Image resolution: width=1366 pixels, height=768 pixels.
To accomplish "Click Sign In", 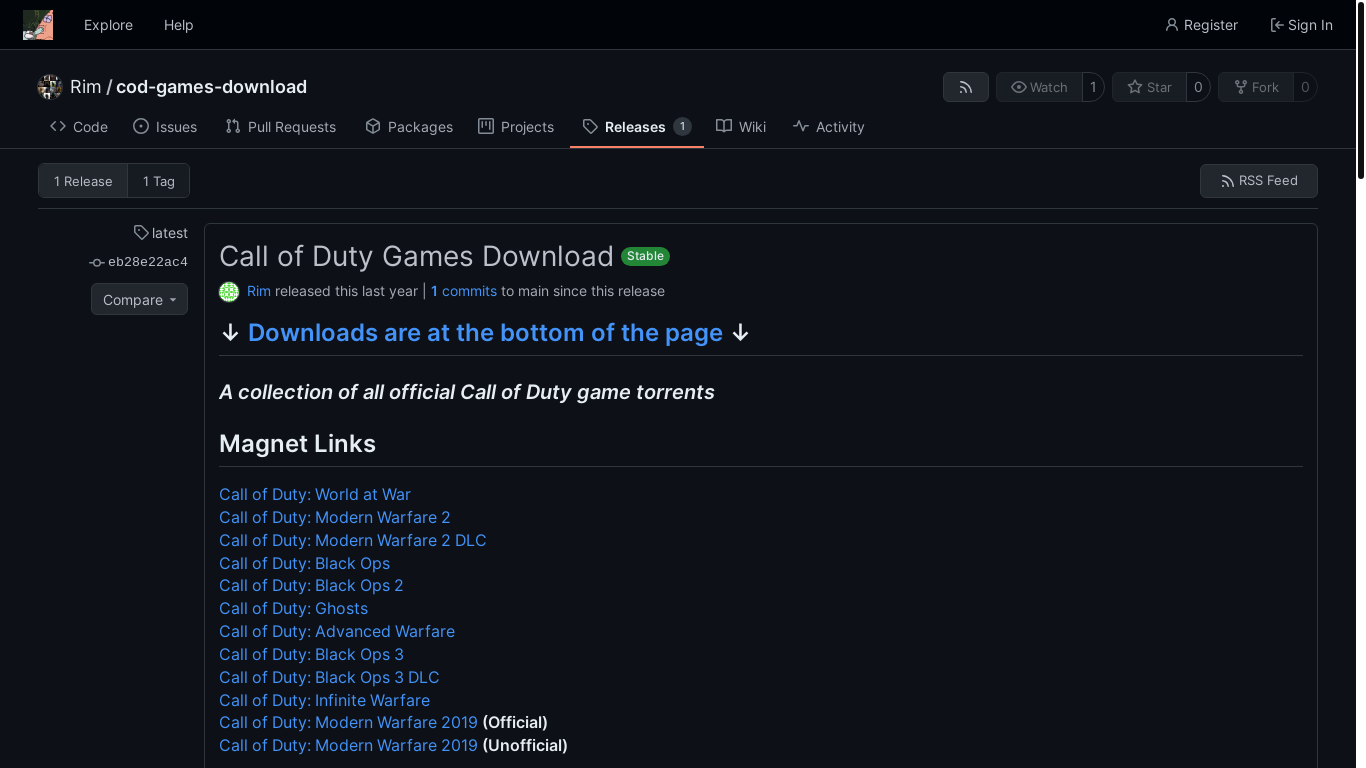I will (1301, 25).
